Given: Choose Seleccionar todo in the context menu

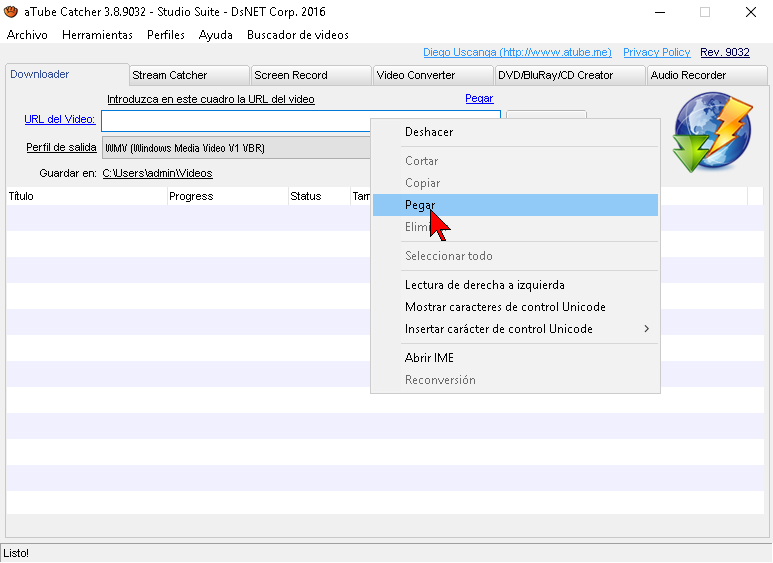Looking at the screenshot, I should (x=515, y=256).
